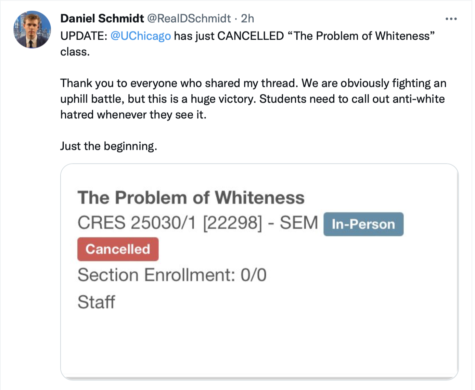The width and height of the screenshot is (475, 390).
Task: Click the CRES 25030/1 course code
Action: (137, 223)
